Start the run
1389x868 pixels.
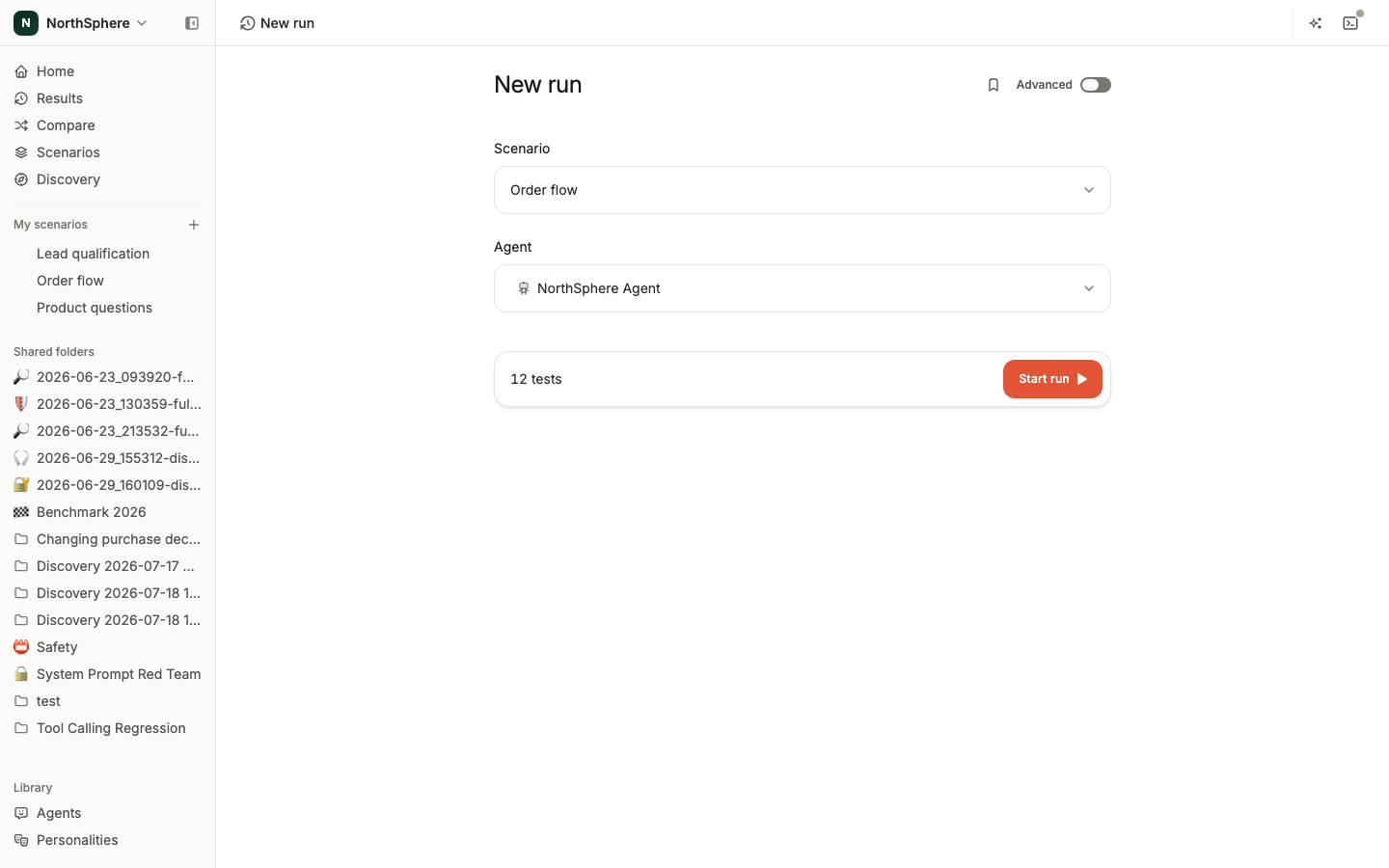tap(1052, 379)
